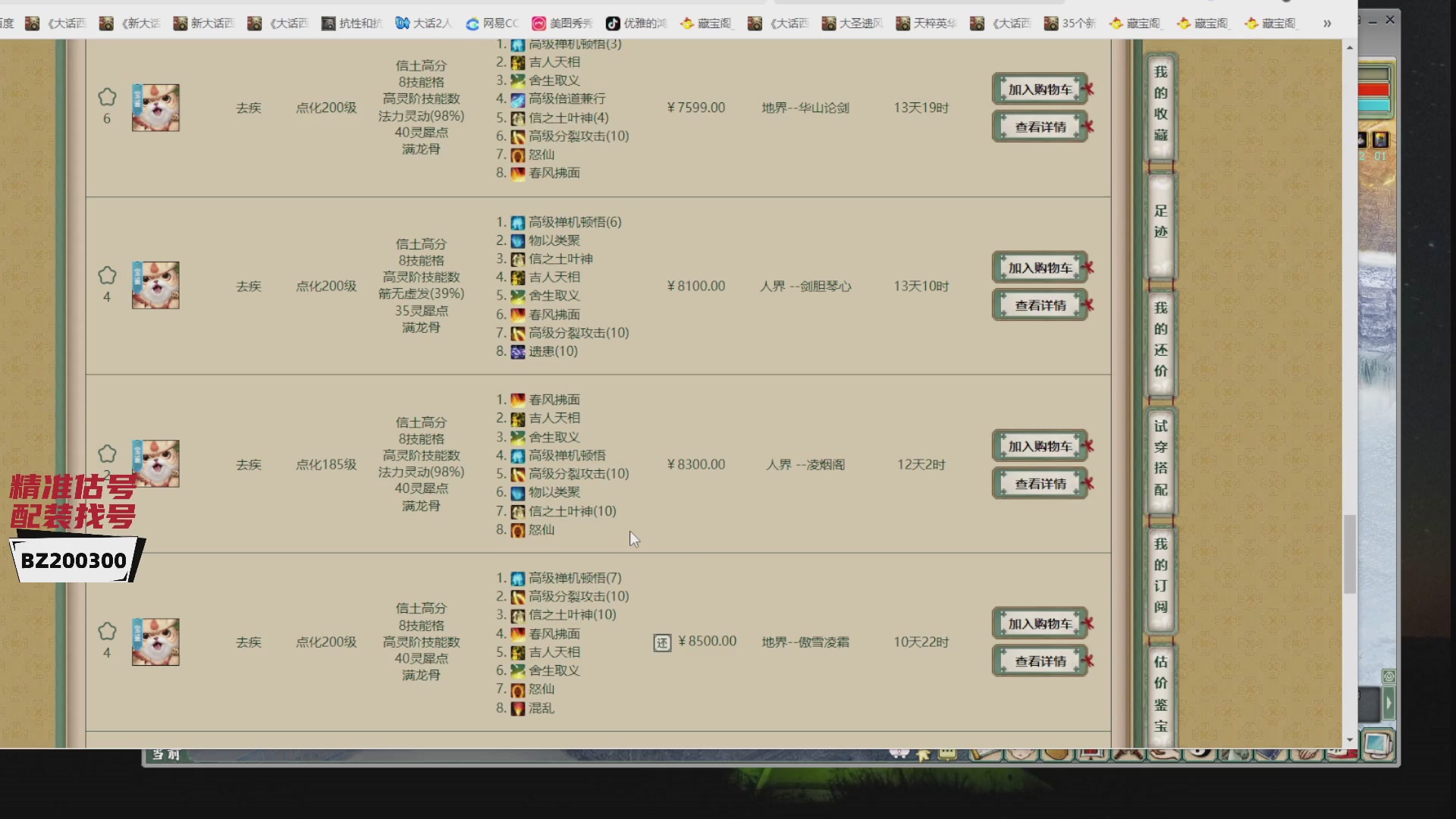Star the ¥8500.00 pet listing

(107, 631)
